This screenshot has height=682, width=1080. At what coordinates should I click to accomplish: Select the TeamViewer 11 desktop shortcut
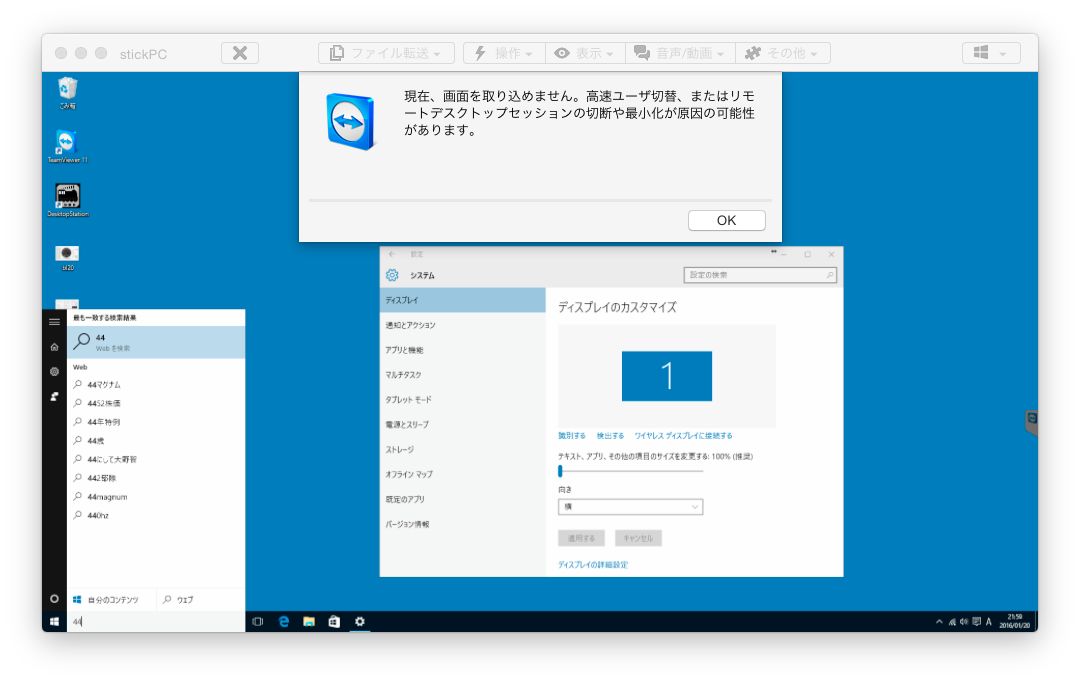tap(67, 147)
